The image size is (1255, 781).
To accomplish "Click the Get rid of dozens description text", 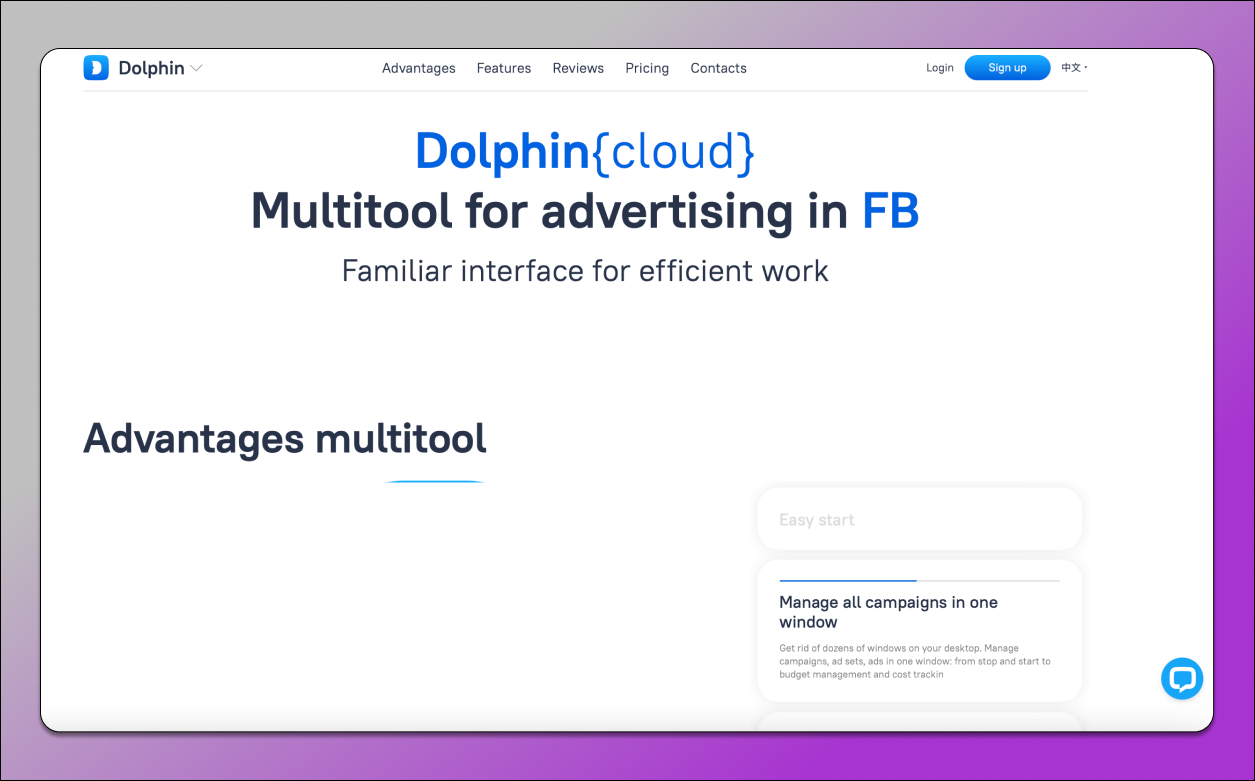I will click(915, 661).
